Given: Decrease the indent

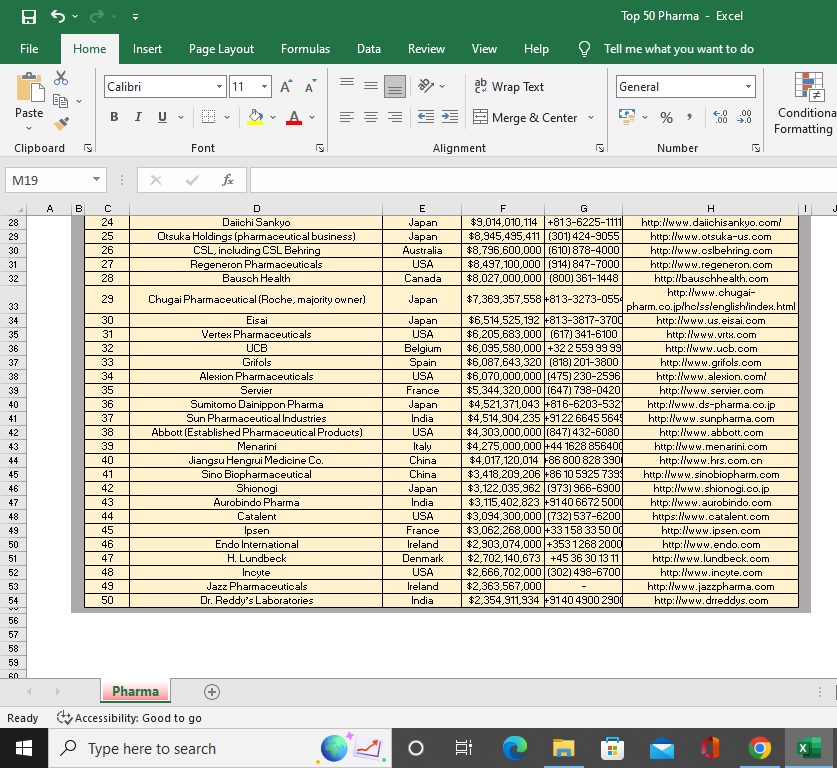Looking at the screenshot, I should click(x=425, y=117).
